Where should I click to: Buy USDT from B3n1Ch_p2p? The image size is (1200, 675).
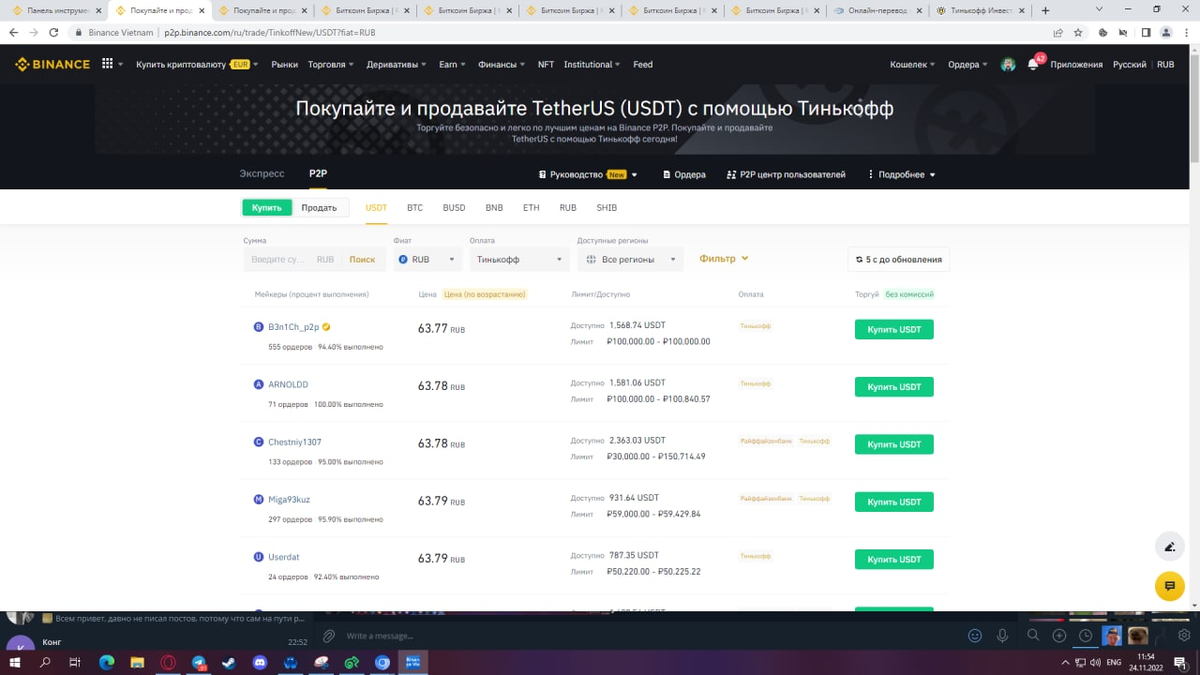894,329
